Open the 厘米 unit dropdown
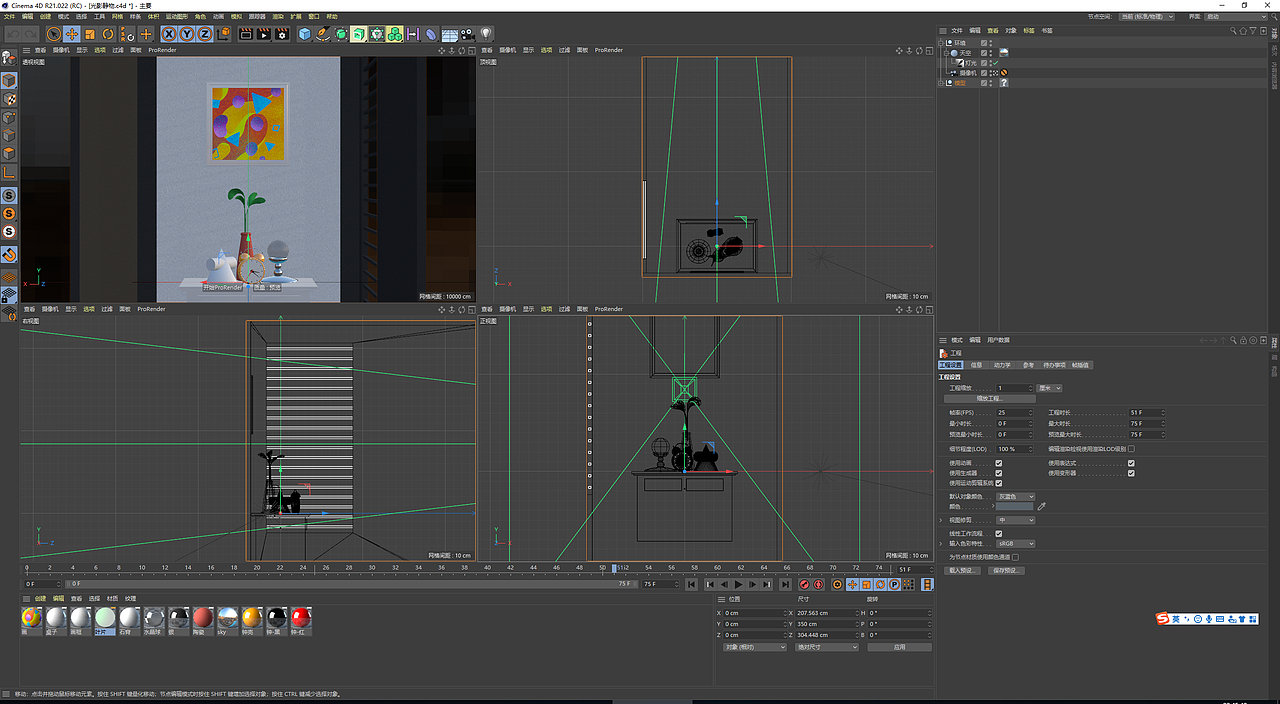 coord(1050,388)
